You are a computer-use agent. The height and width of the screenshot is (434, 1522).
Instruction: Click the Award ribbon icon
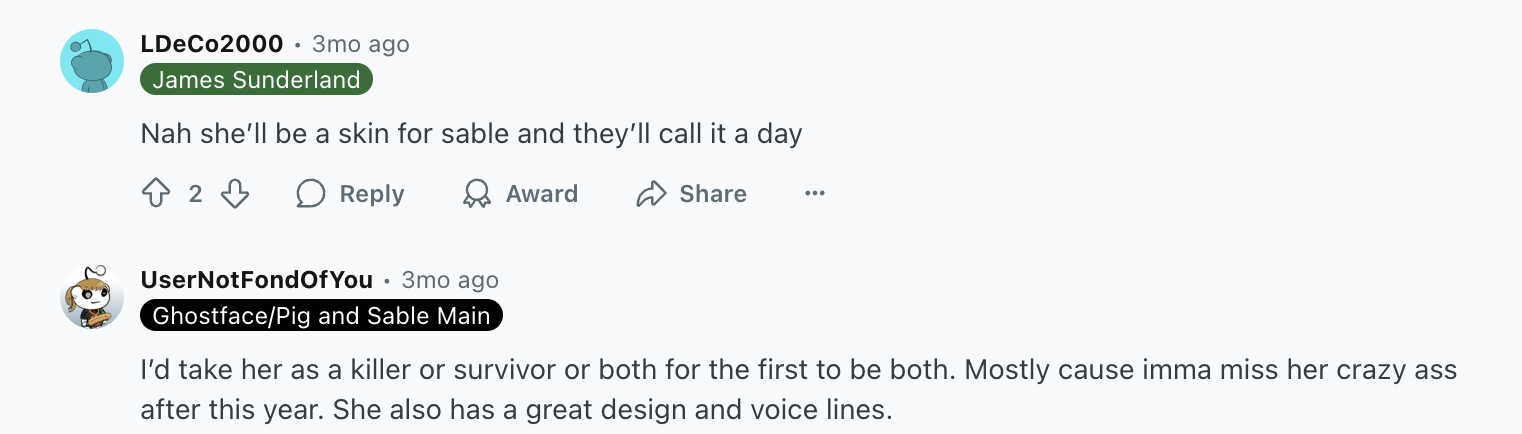coord(477,193)
